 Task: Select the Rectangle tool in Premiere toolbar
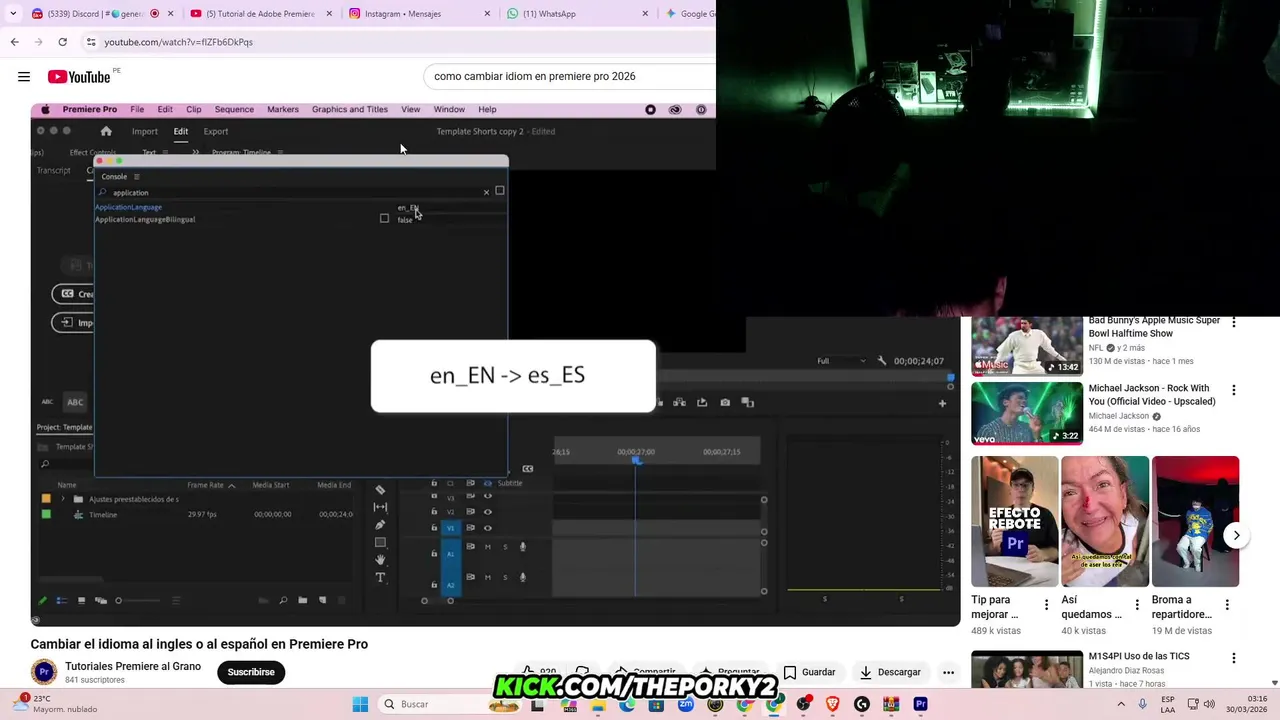(x=380, y=542)
